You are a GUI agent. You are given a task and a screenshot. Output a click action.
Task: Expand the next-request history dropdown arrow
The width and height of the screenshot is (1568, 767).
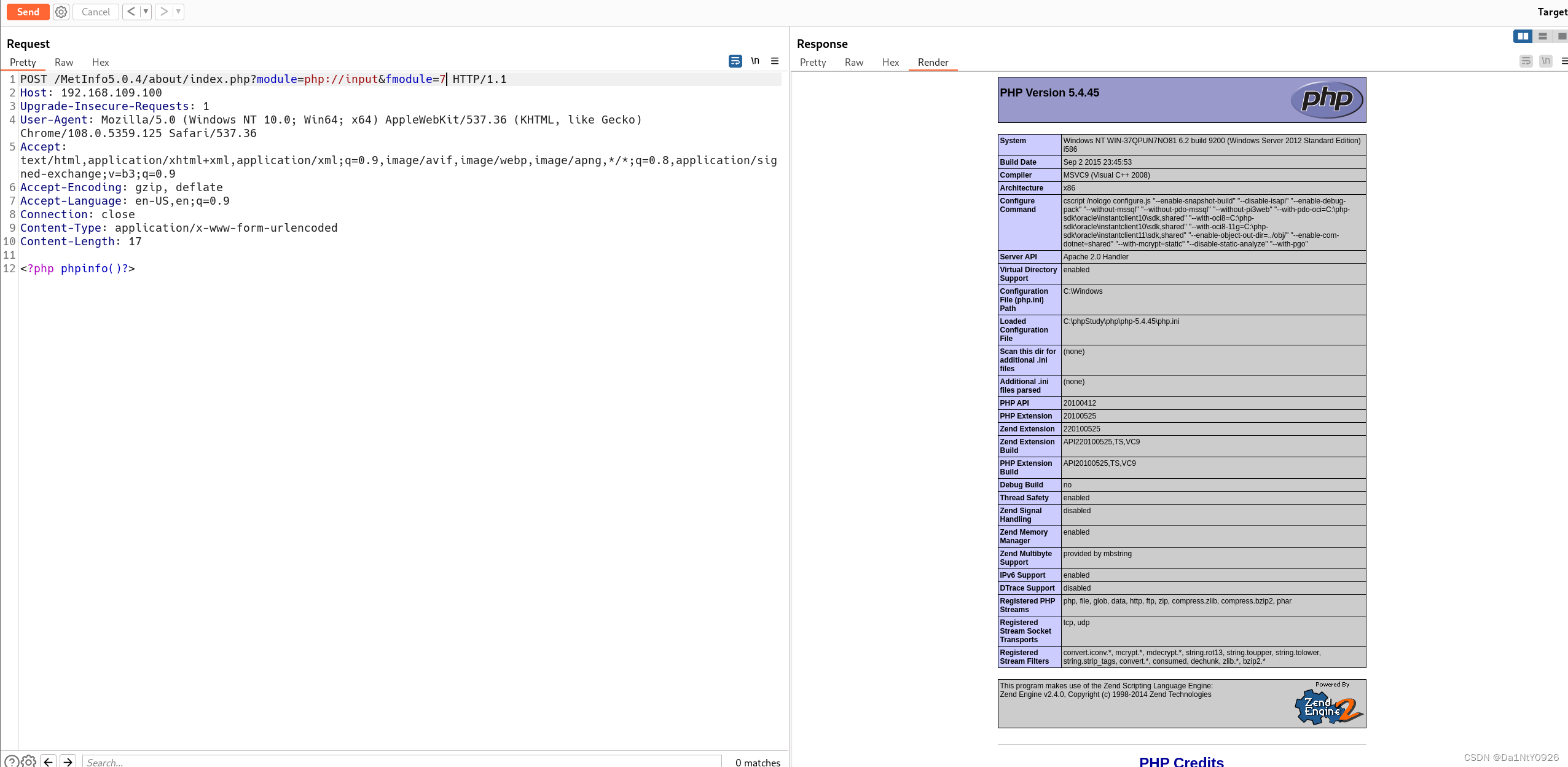click(x=178, y=12)
